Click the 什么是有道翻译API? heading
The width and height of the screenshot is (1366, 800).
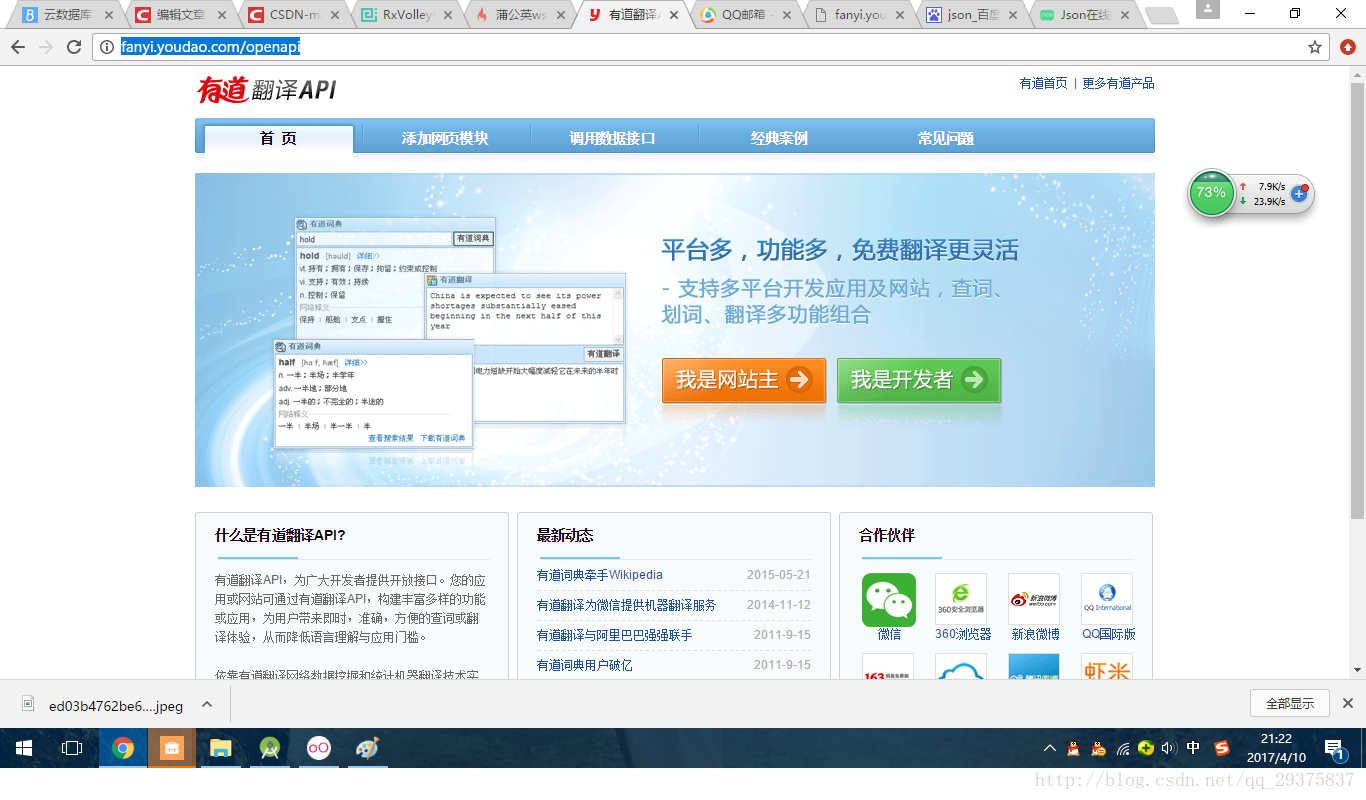click(x=280, y=535)
